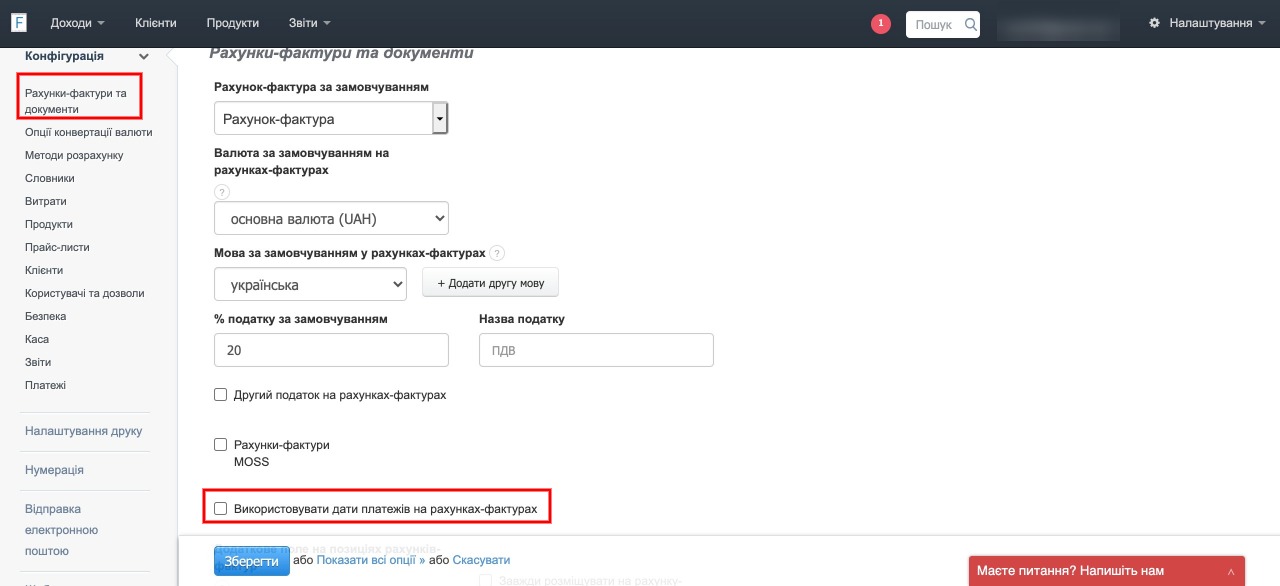The image size is (1280, 586).
Task: Open help tooltip for default language
Action: [x=497, y=254]
